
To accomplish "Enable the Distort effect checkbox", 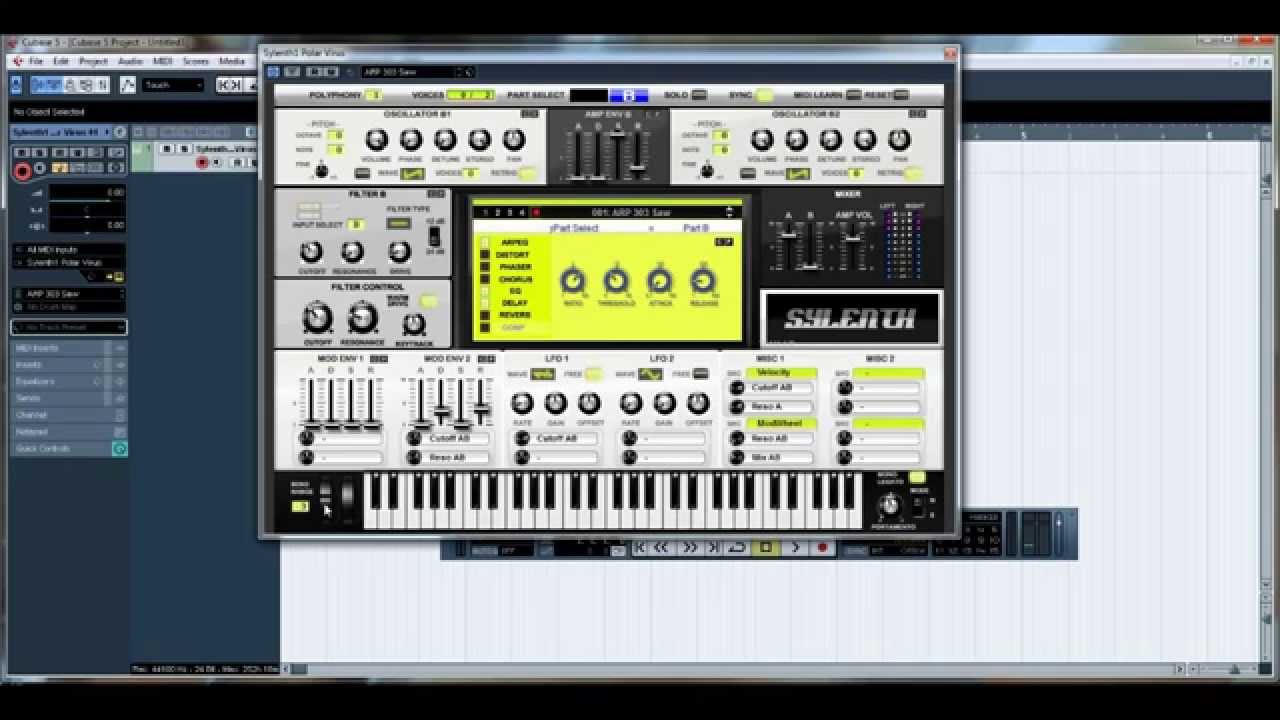I will (x=485, y=255).
